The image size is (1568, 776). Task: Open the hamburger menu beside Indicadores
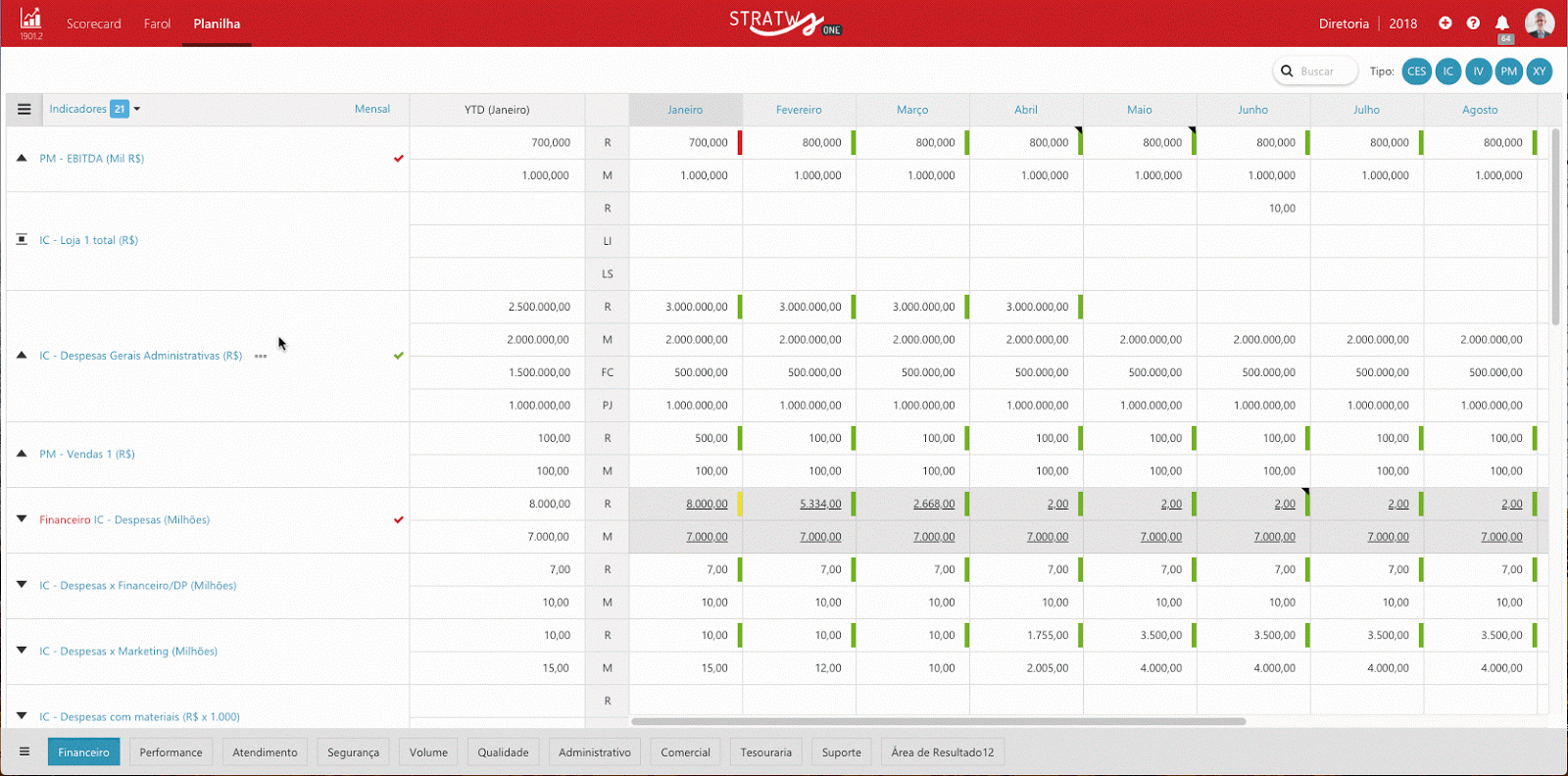tap(24, 110)
